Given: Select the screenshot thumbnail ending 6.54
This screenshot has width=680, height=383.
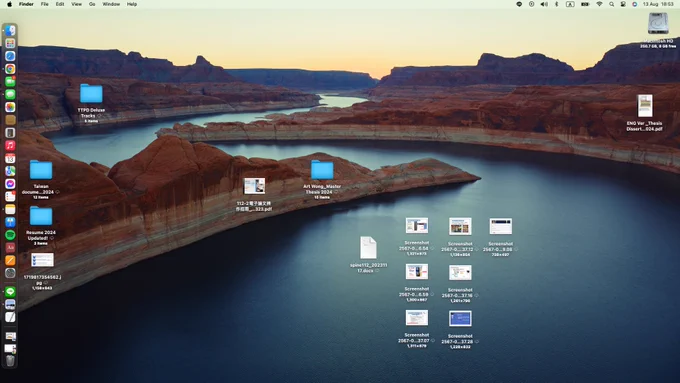Looking at the screenshot, I should 417,226.
